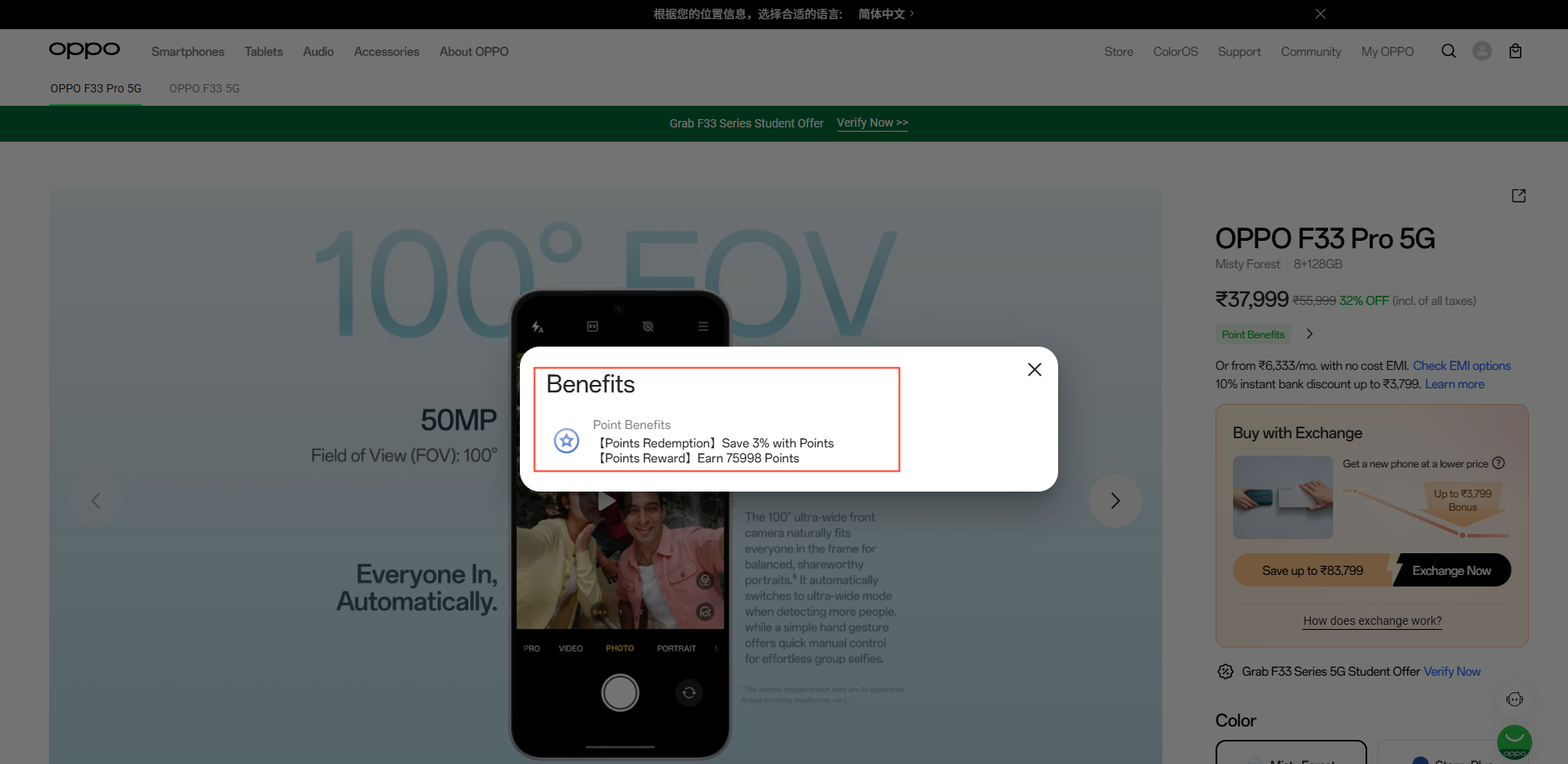Screen dimensions: 1568x764
Task: Open My OPPO in the header
Action: click(x=1388, y=52)
